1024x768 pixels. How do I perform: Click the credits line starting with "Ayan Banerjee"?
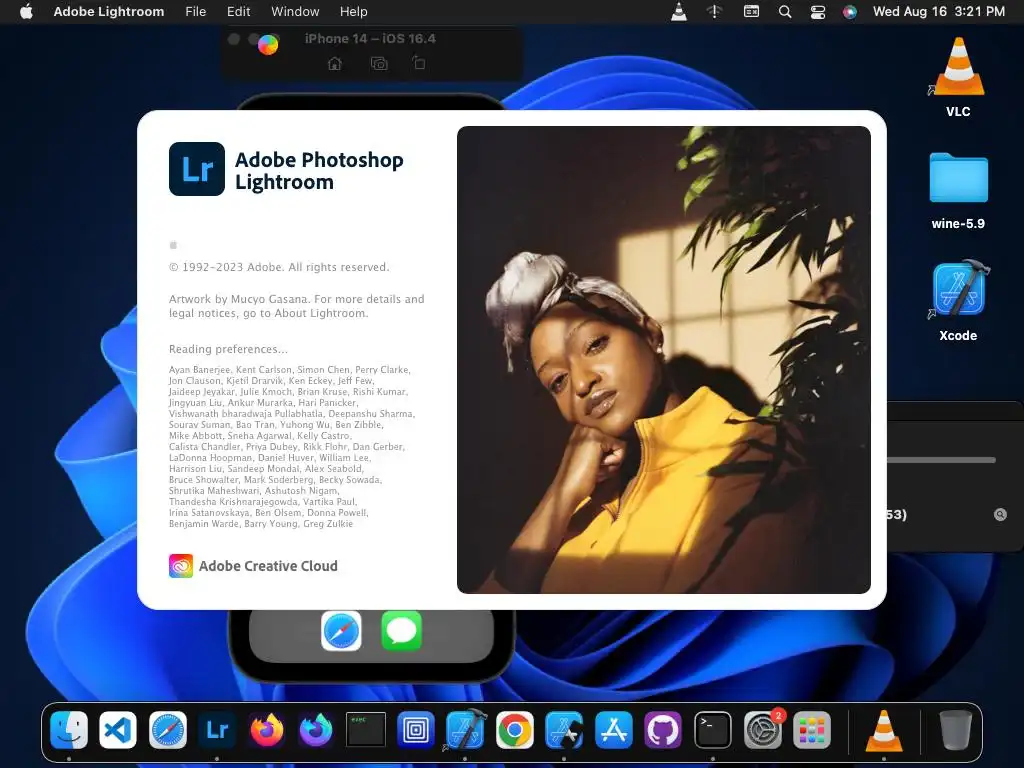pos(289,370)
